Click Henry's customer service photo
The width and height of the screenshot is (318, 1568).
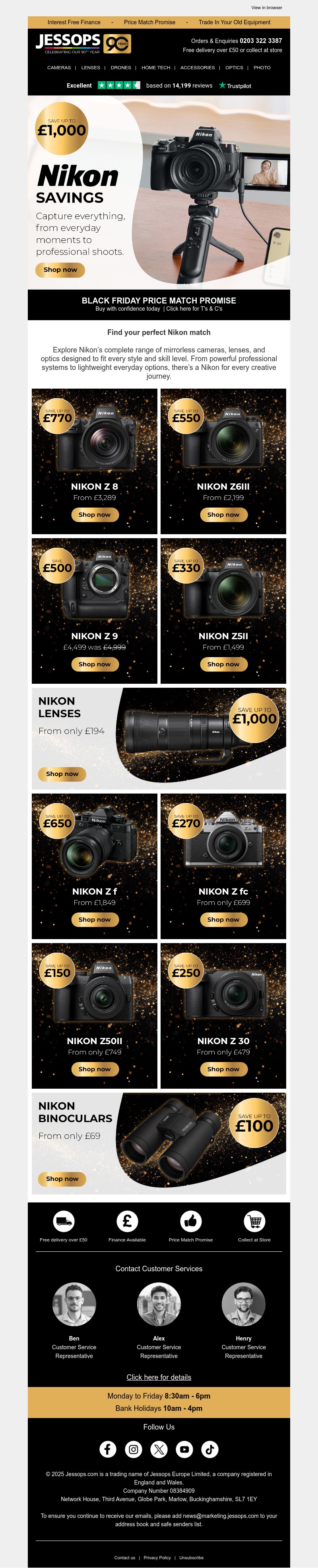[243, 1305]
